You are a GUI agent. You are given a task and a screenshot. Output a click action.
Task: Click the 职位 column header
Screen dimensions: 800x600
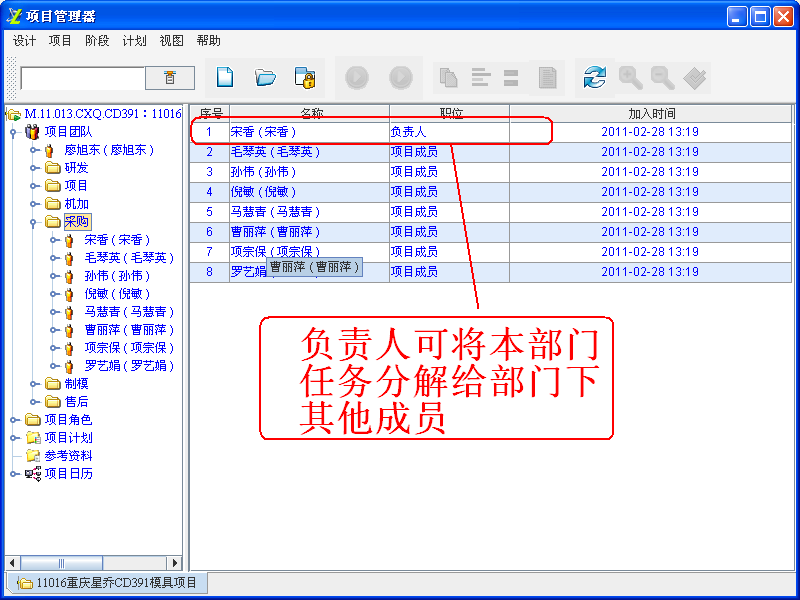[x=449, y=114]
